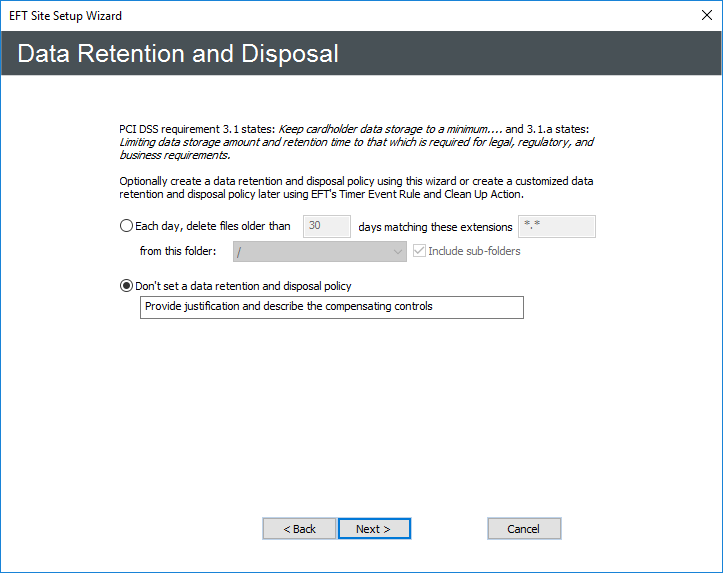Viewport: 723px width, 573px height.
Task: Select "Each day, delete files older than" radio
Action: [x=126, y=226]
